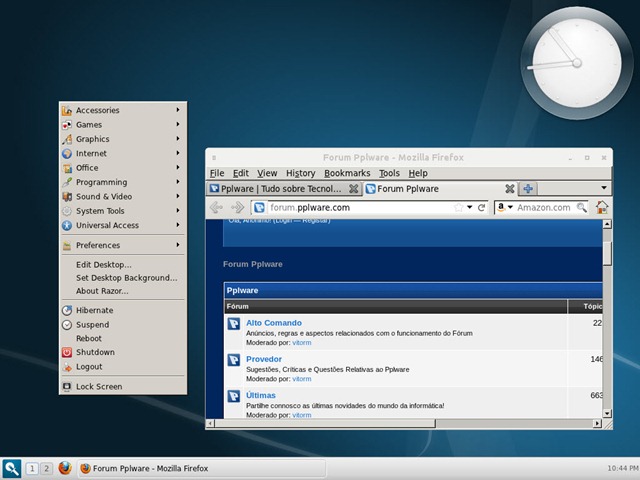The height and width of the screenshot is (480, 640).
Task: Open the Programming submenu
Action: (122, 182)
